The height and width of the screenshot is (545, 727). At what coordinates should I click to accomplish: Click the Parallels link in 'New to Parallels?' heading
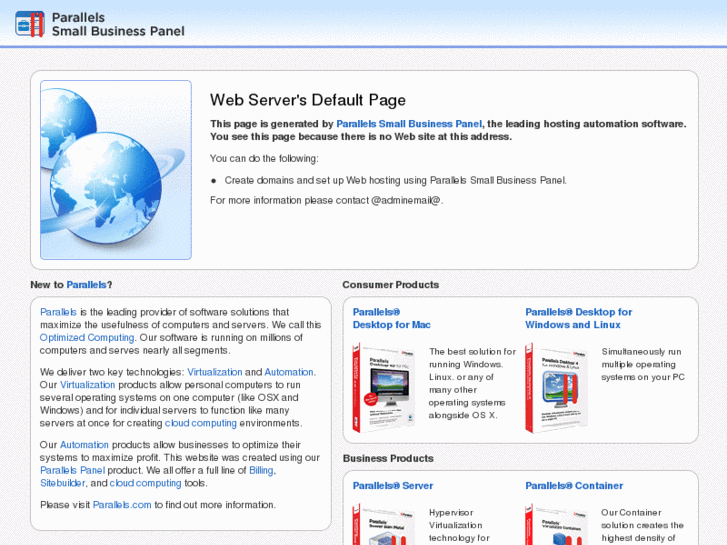[86, 285]
